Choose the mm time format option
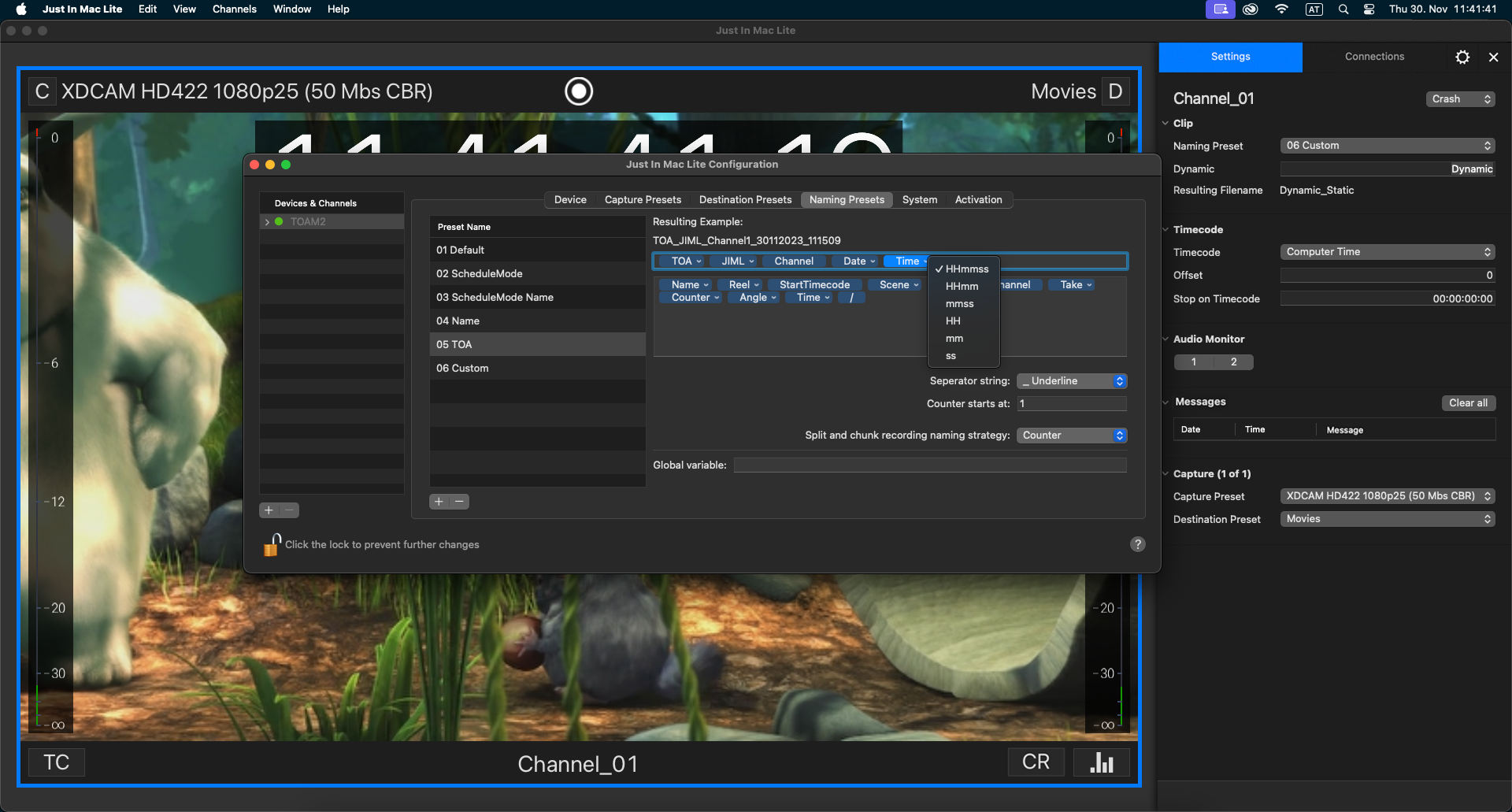The height and width of the screenshot is (812, 1512). click(x=964, y=339)
